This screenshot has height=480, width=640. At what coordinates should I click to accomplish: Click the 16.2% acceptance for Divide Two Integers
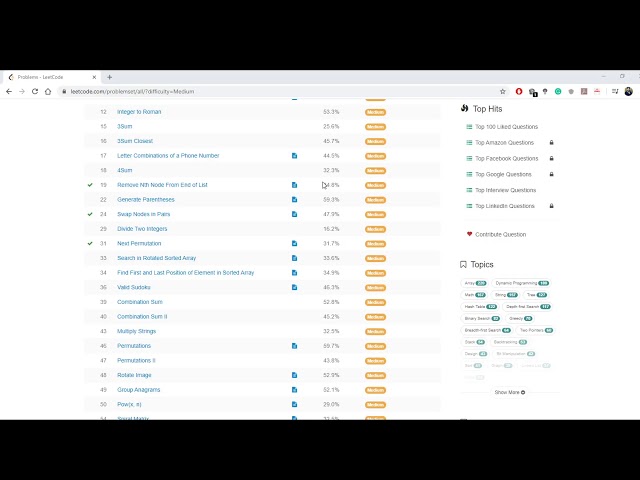tap(331, 229)
